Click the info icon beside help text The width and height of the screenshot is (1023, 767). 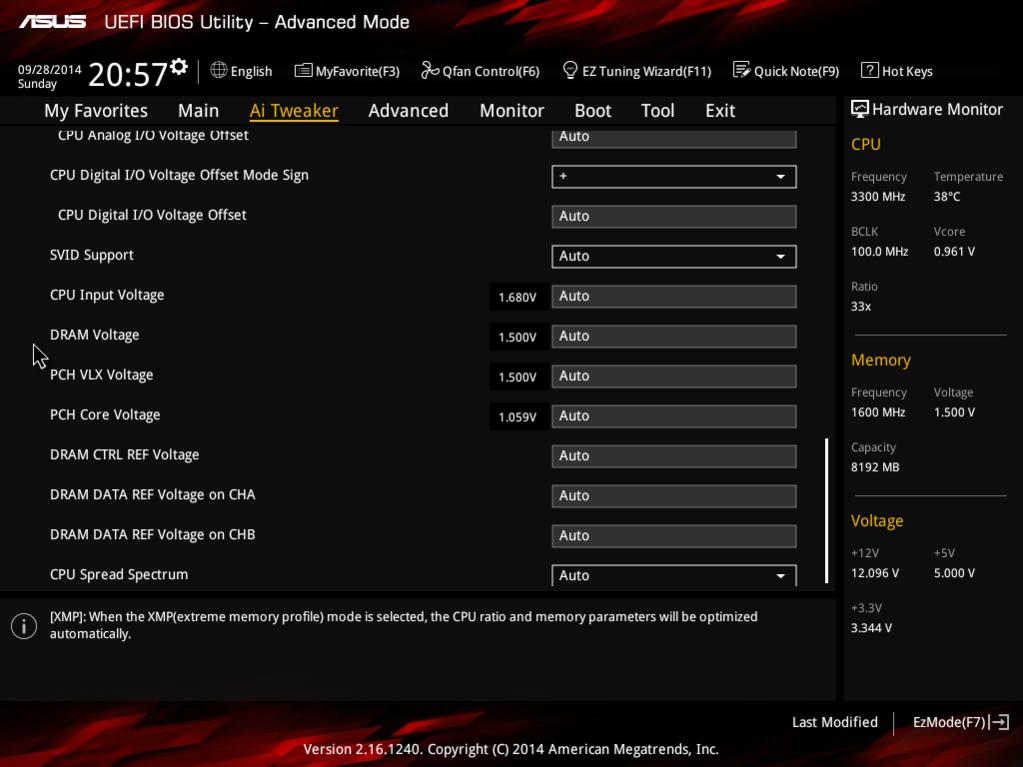click(24, 626)
